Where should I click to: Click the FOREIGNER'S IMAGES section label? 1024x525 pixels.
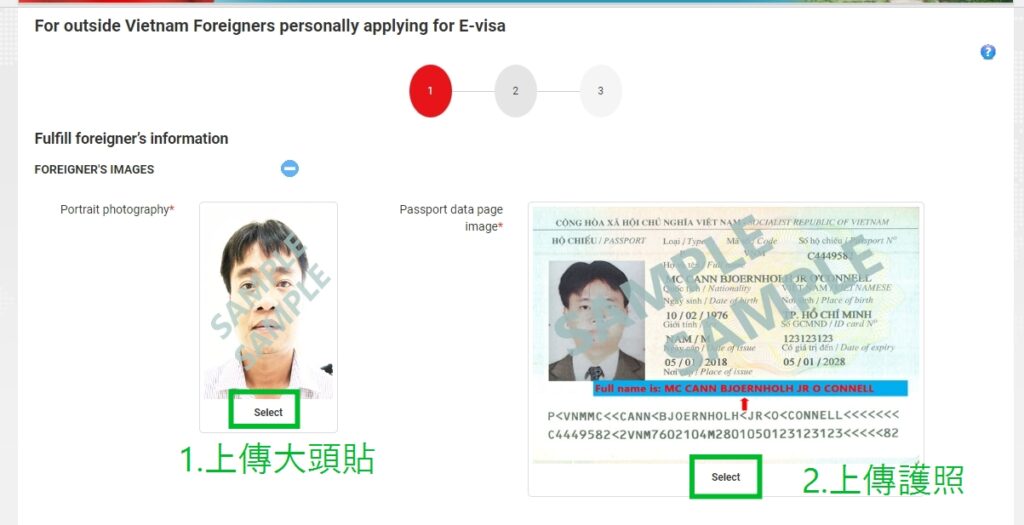tap(94, 169)
